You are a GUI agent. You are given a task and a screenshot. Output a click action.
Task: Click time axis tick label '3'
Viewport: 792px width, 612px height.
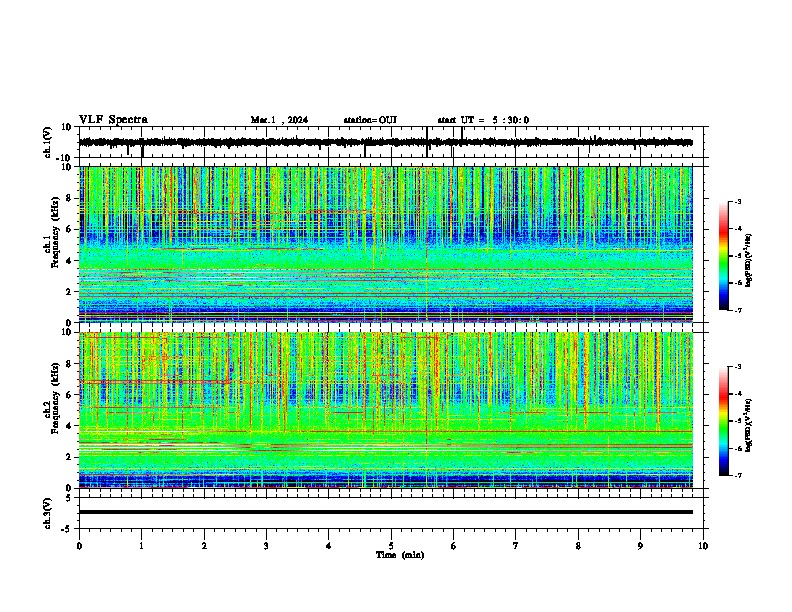pyautogui.click(x=266, y=546)
